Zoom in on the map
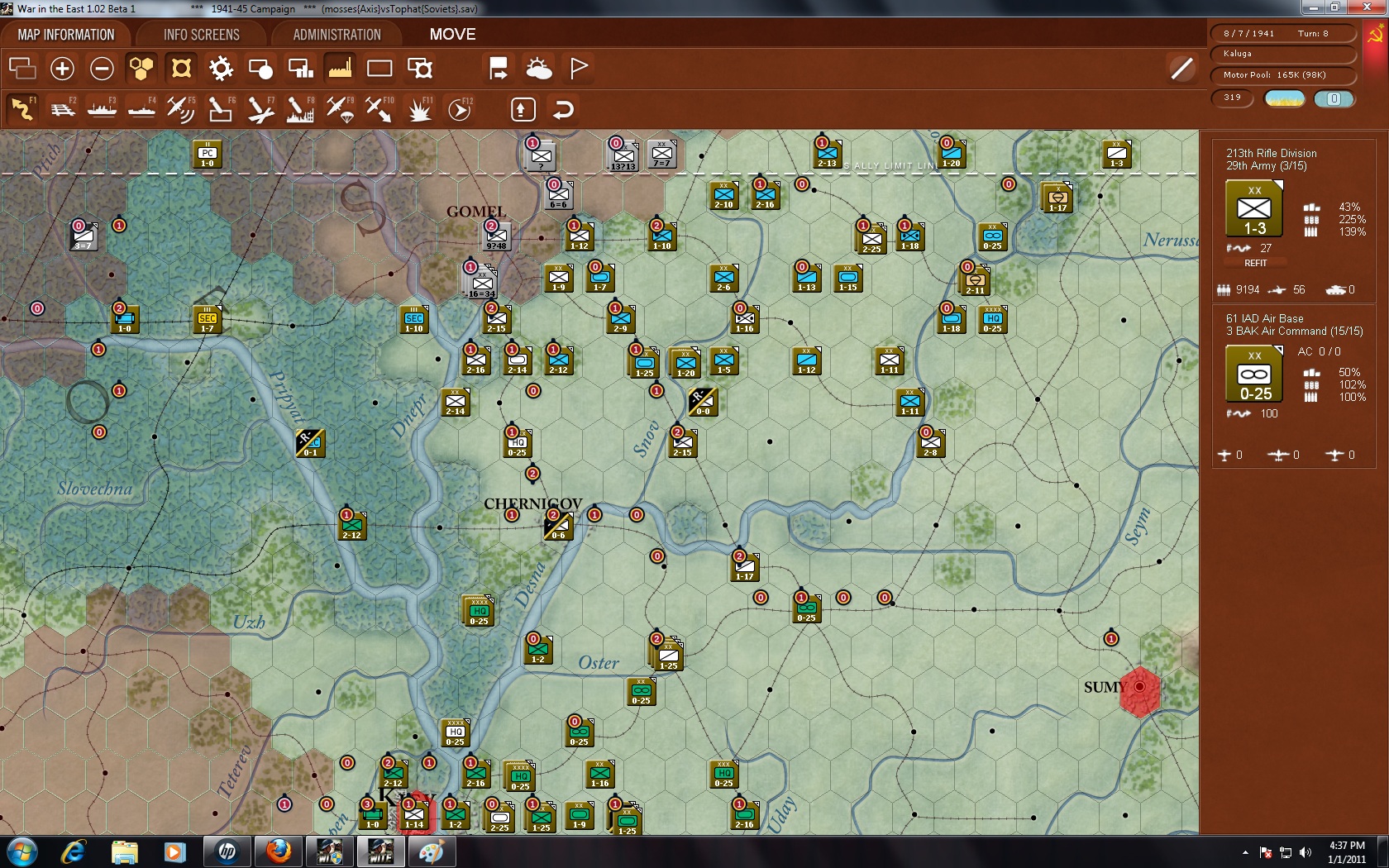Viewport: 1389px width, 868px height. point(62,68)
